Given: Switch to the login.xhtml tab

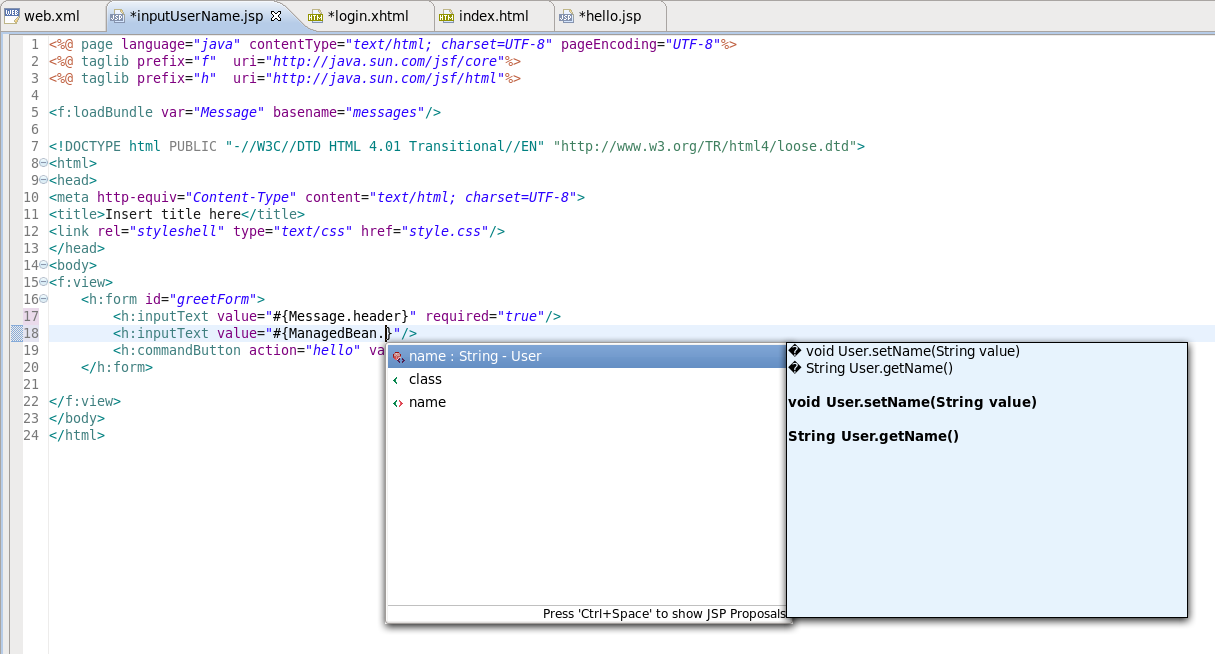Looking at the screenshot, I should pyautogui.click(x=368, y=16).
